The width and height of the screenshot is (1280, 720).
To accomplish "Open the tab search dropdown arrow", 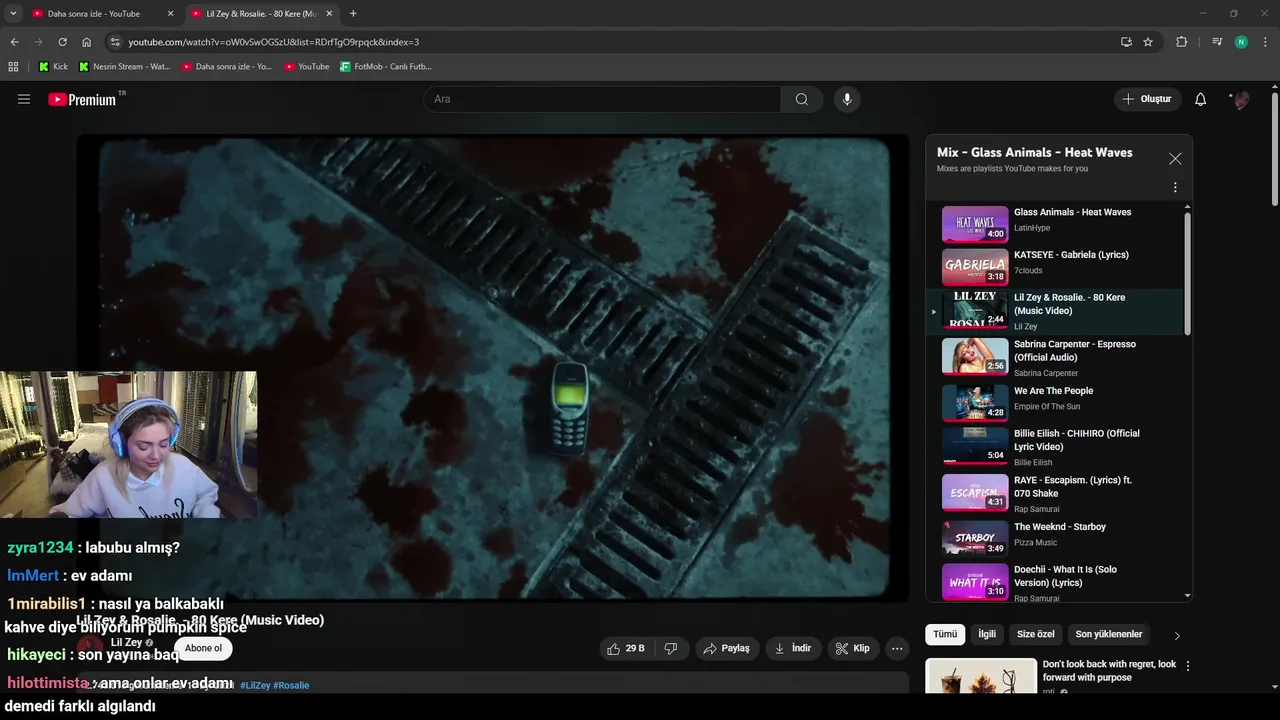I will tap(13, 14).
